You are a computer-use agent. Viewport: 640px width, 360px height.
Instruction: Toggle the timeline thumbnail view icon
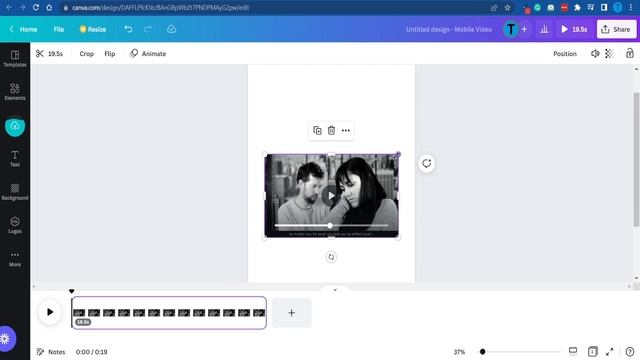(573, 351)
